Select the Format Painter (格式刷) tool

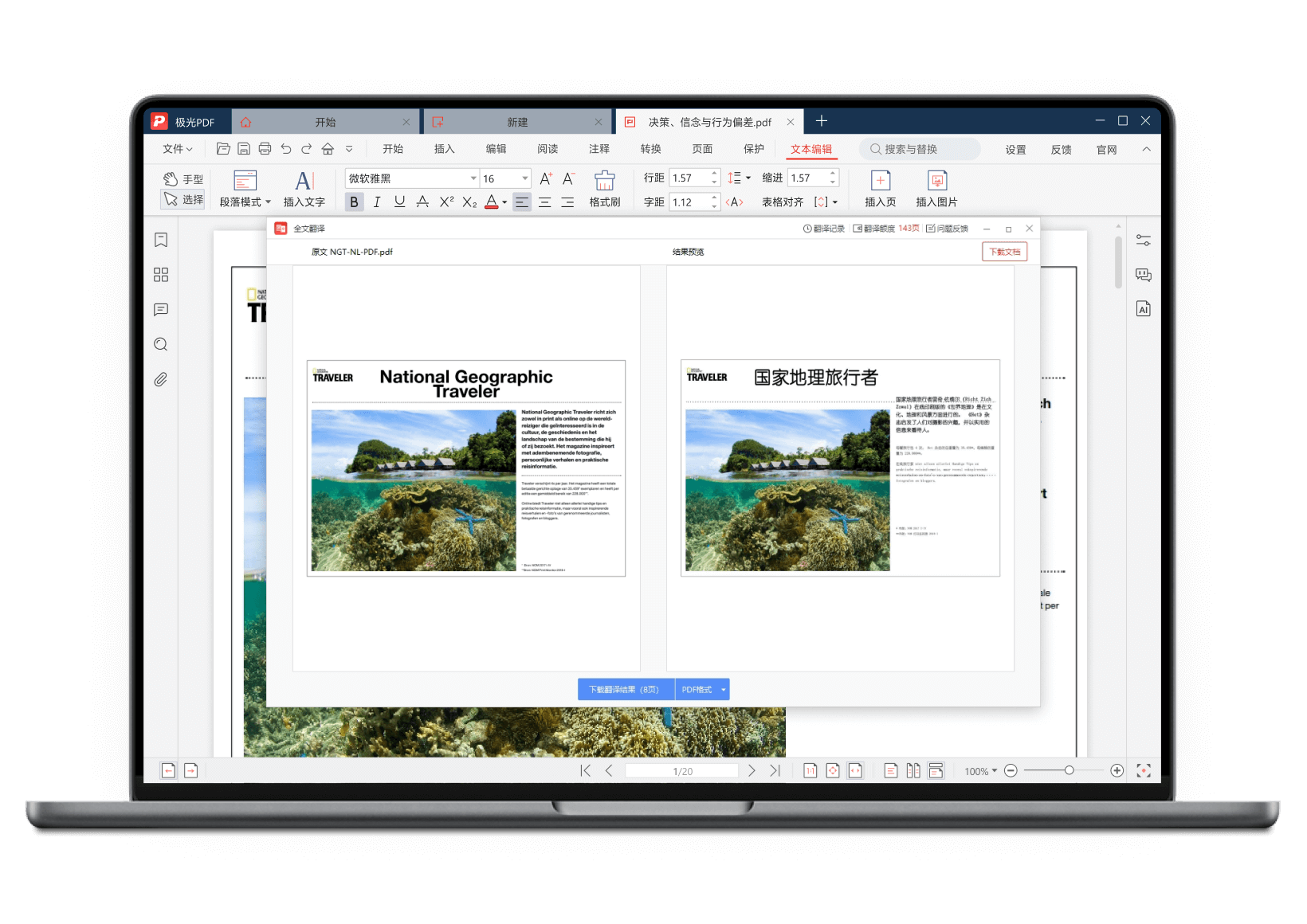pyautogui.click(x=605, y=189)
